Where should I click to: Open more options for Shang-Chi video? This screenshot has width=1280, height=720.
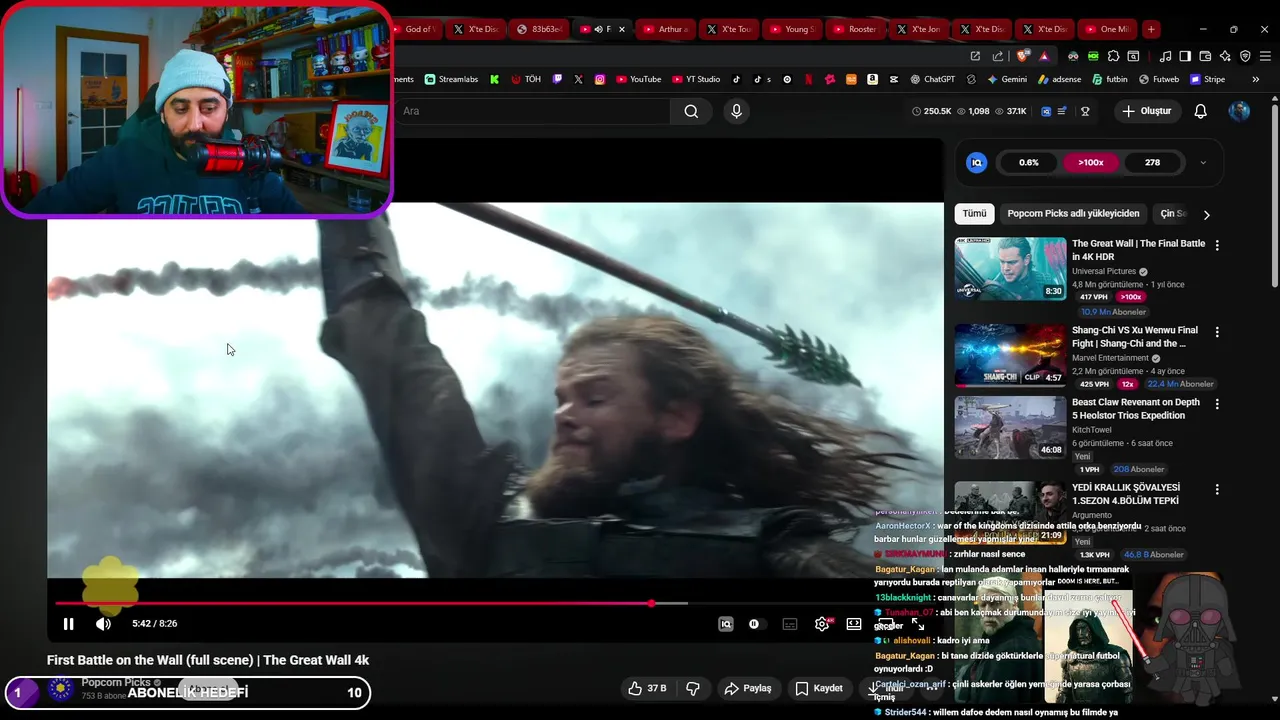tap(1217, 332)
